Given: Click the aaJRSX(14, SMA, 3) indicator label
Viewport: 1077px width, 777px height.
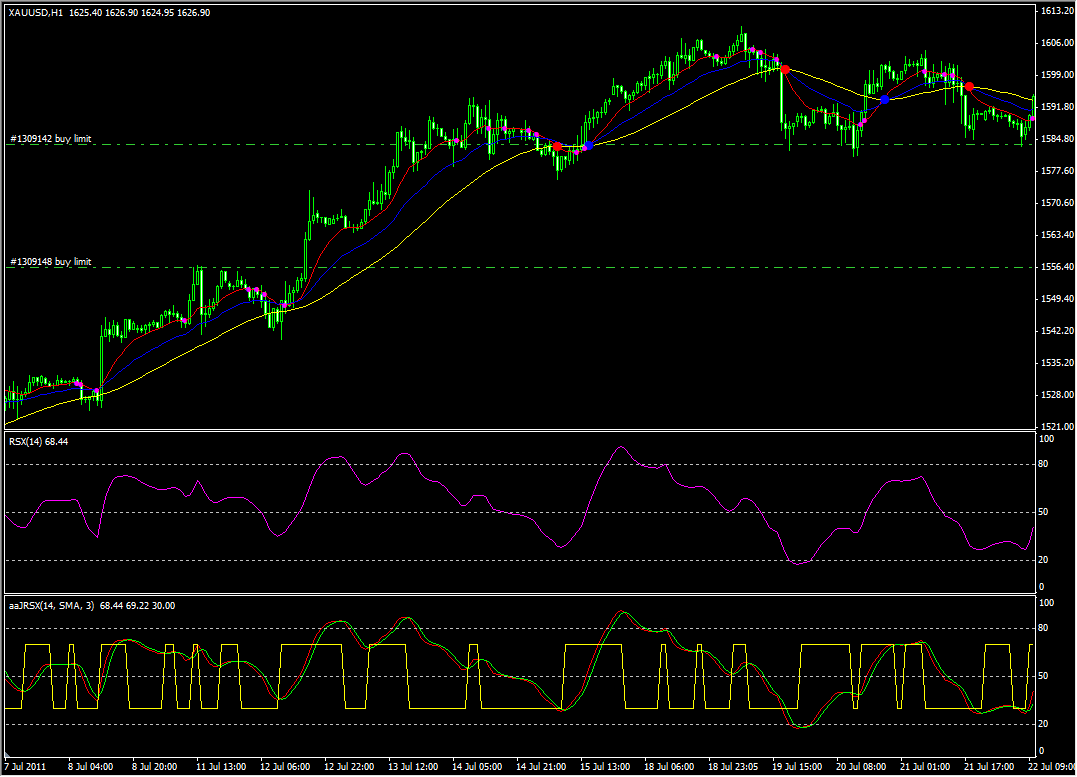Looking at the screenshot, I should click(x=50, y=605).
